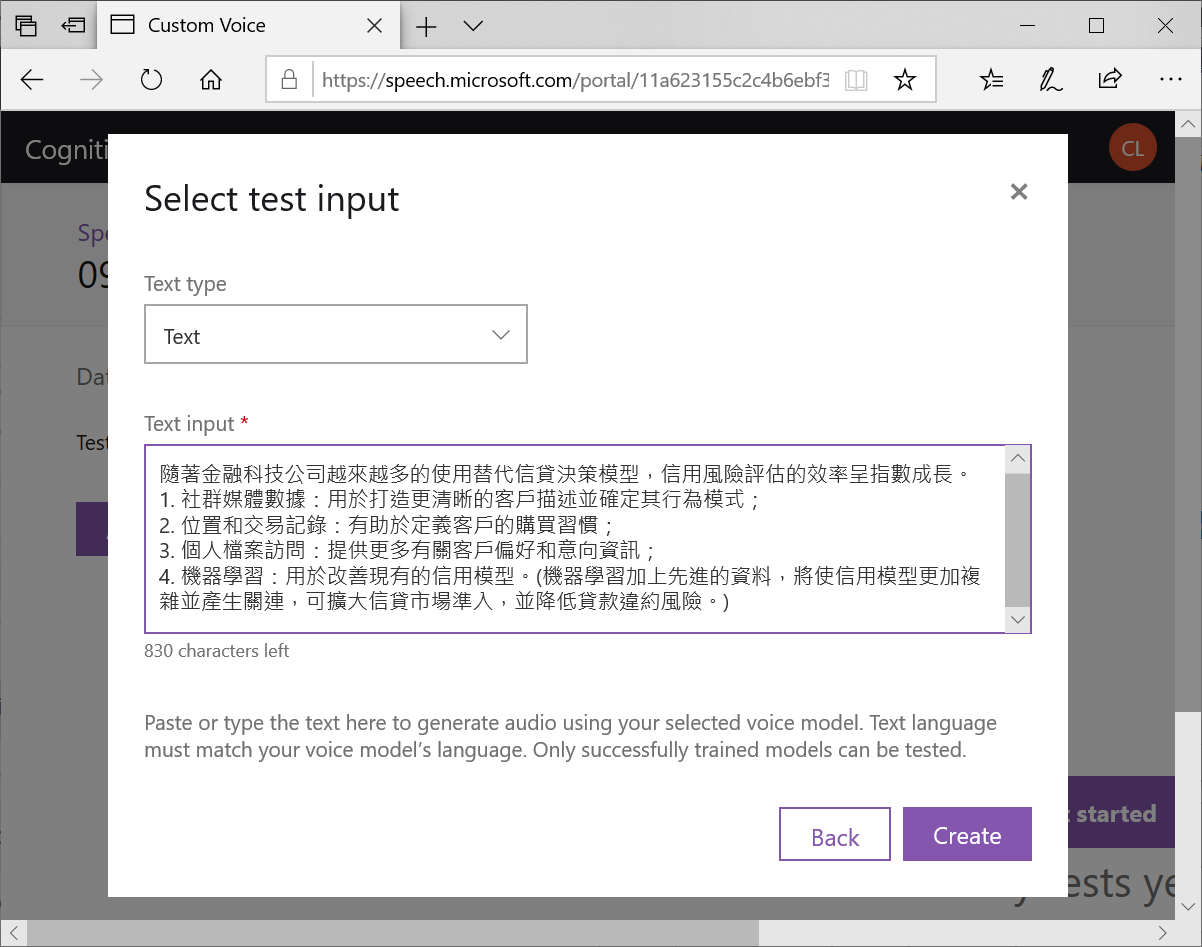Click the Home icon
This screenshot has width=1202, height=947.
210,79
